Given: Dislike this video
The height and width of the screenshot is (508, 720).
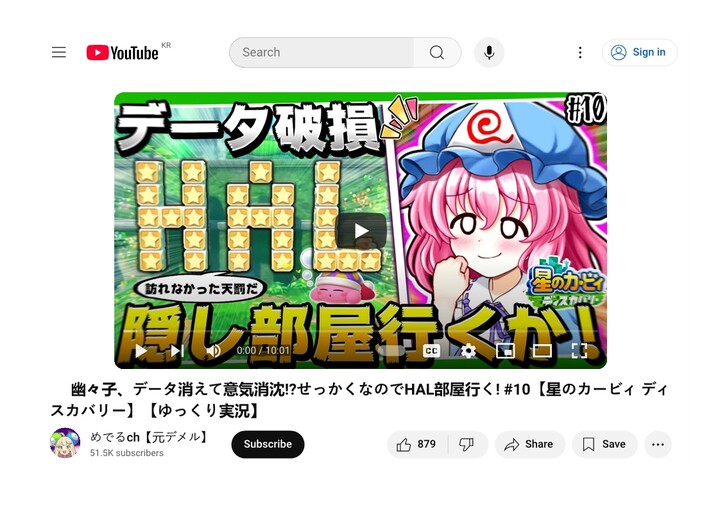Looking at the screenshot, I should 467,444.
